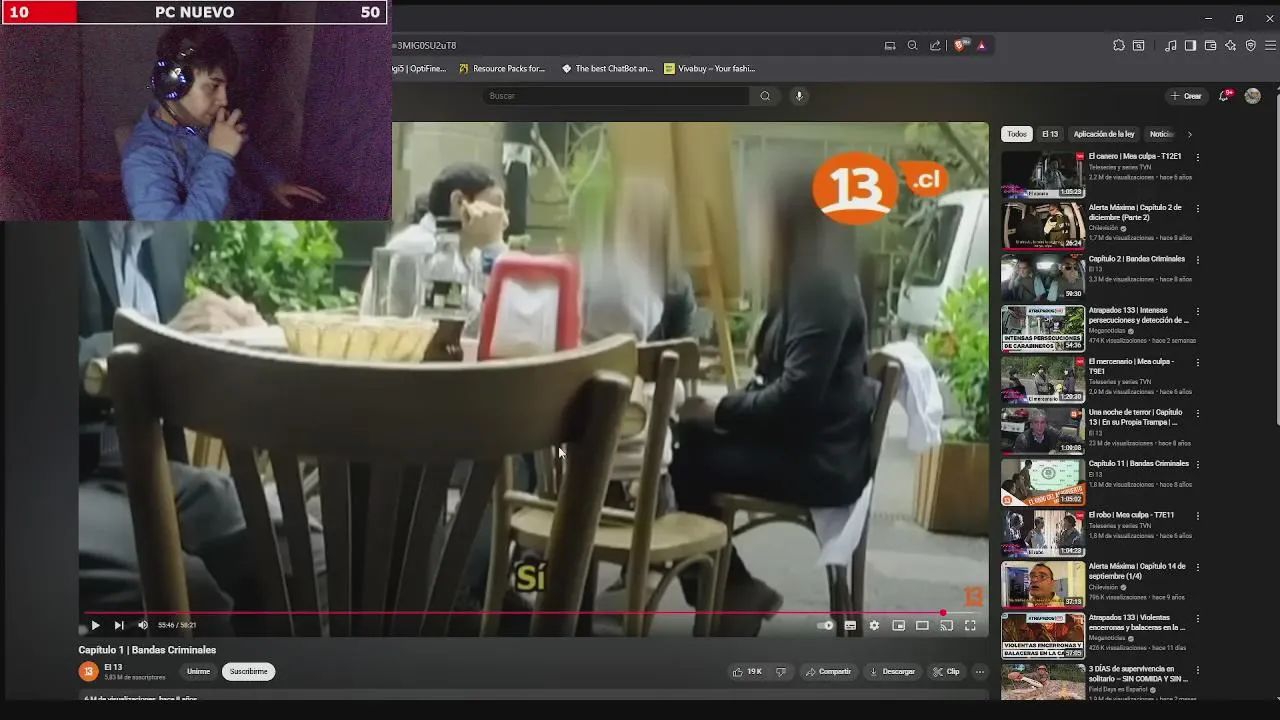
Task: Open the Brave VPN shield icon
Action: 1250,45
